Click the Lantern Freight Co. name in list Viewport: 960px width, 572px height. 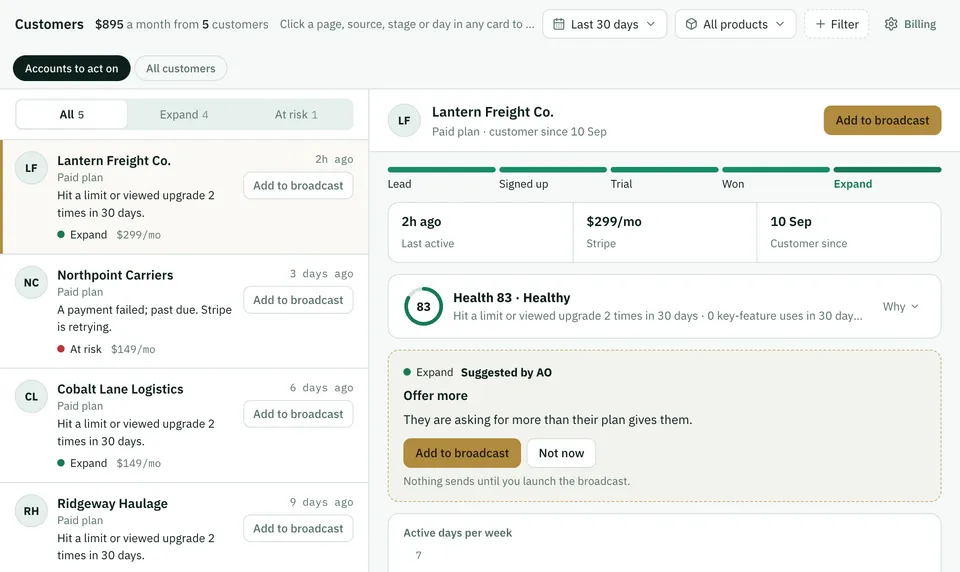[114, 160]
